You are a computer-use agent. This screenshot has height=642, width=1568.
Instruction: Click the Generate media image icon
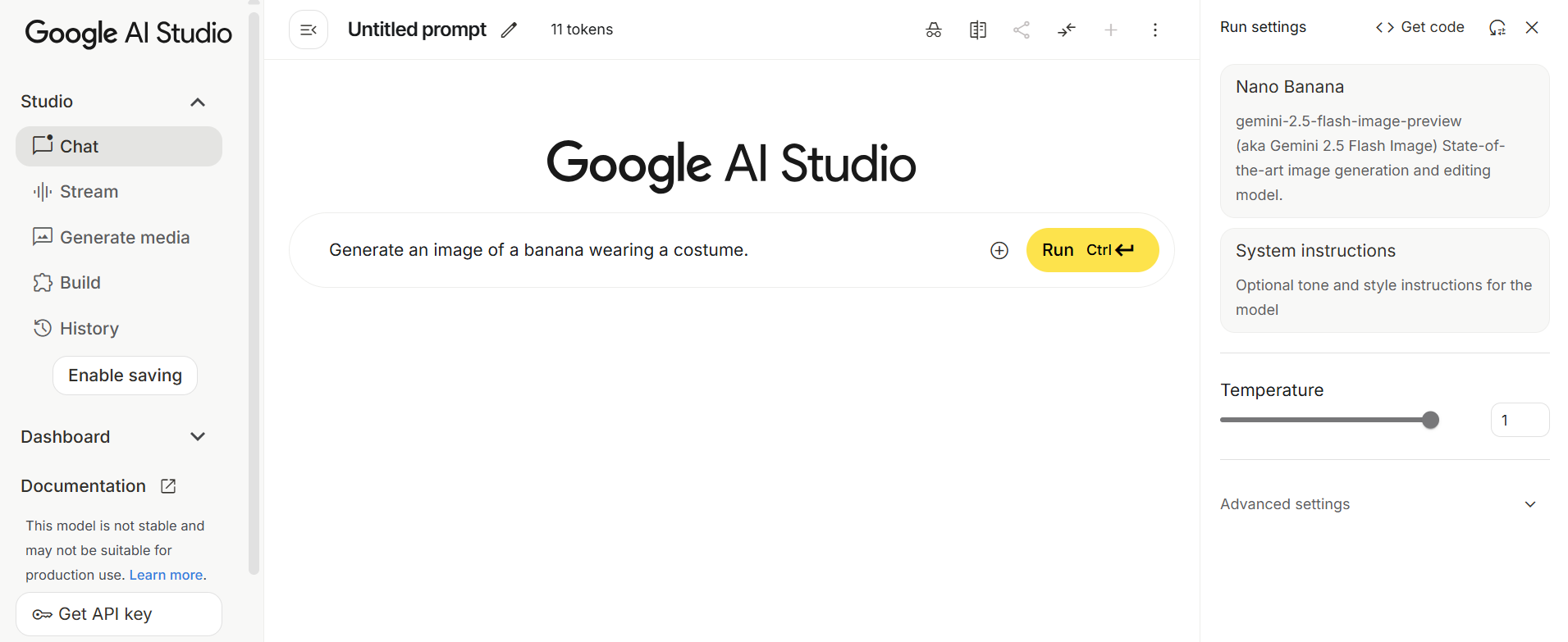coord(43,237)
